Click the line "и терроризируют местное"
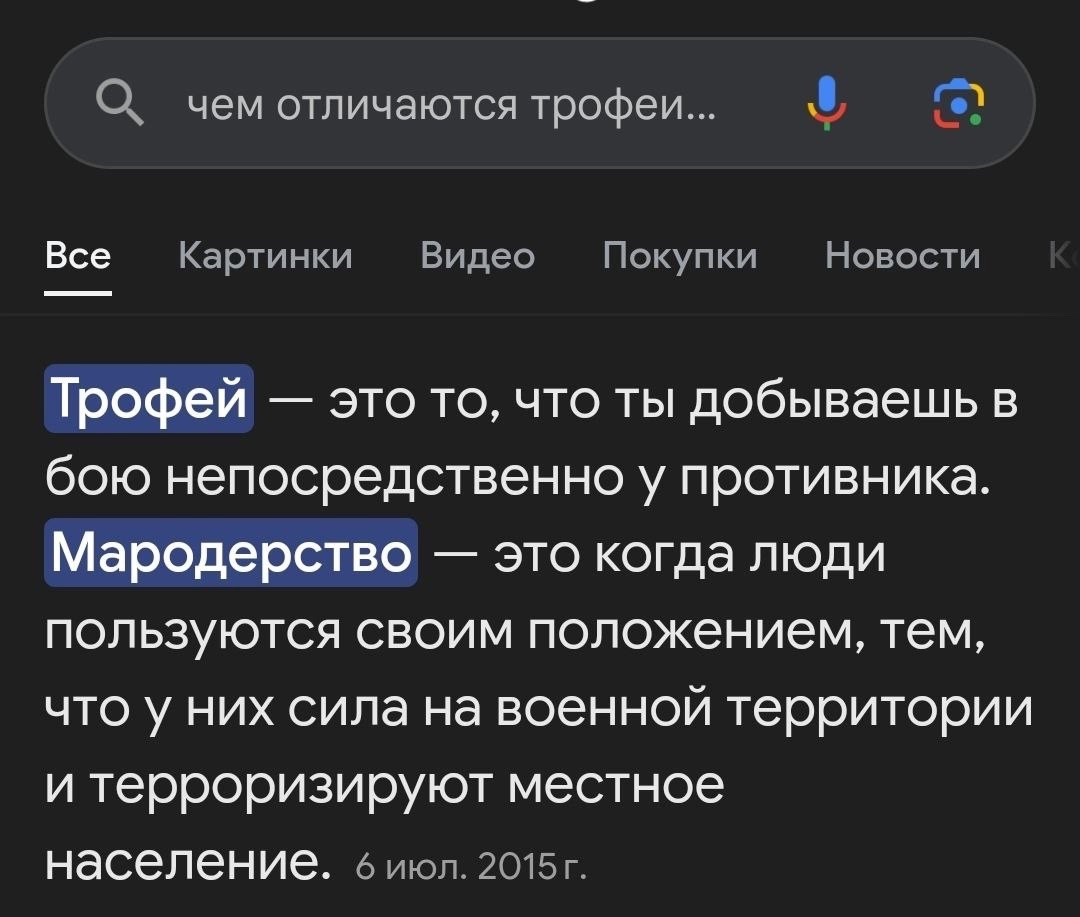This screenshot has height=917, width=1080. click(384, 784)
